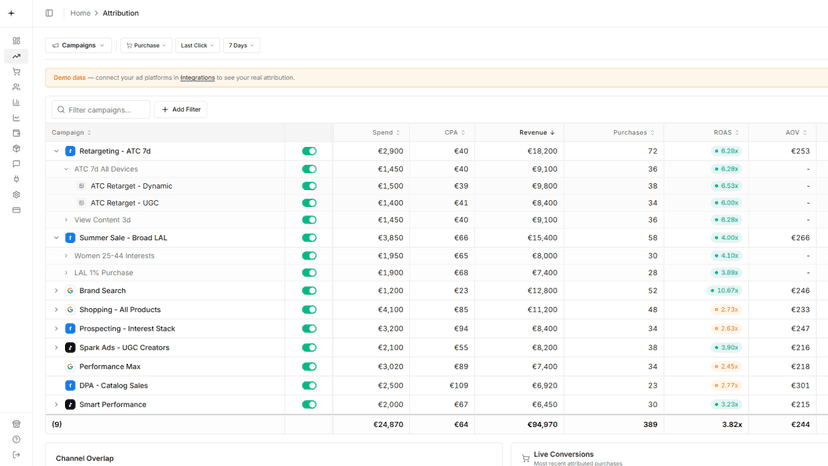Toggle Brand Search campaign switch
This screenshot has height=466, width=828.
[309, 291]
